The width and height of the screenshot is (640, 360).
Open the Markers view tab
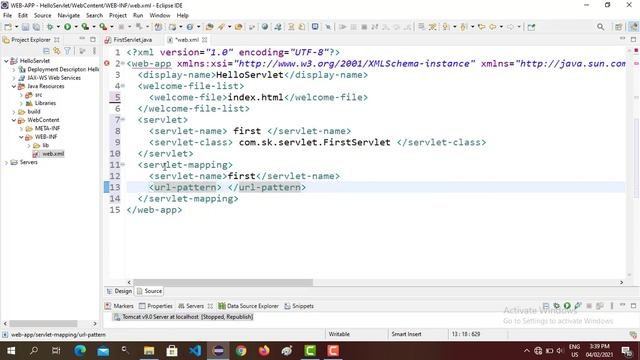click(x=119, y=306)
